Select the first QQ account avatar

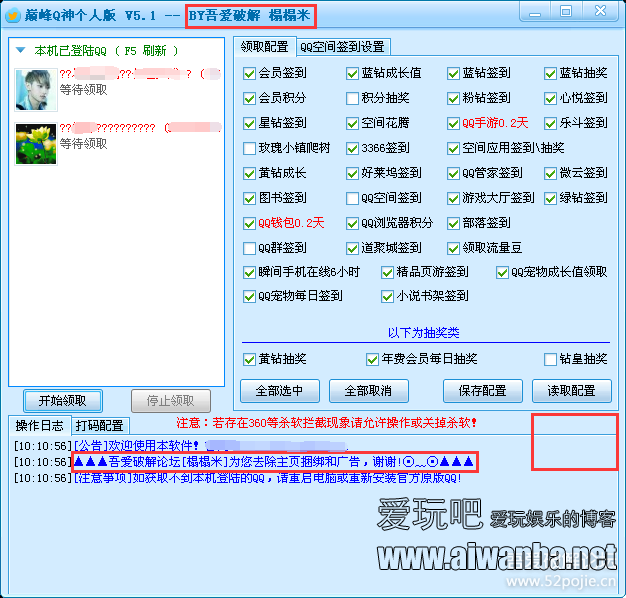click(36, 90)
